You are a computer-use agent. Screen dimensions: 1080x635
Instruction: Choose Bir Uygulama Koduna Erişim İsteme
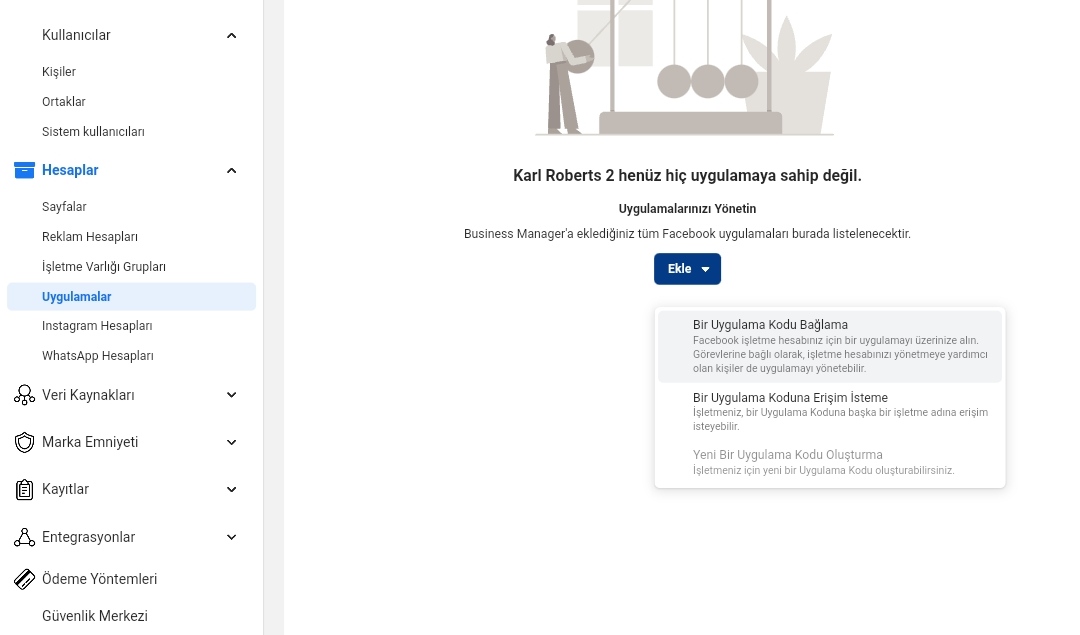click(830, 412)
